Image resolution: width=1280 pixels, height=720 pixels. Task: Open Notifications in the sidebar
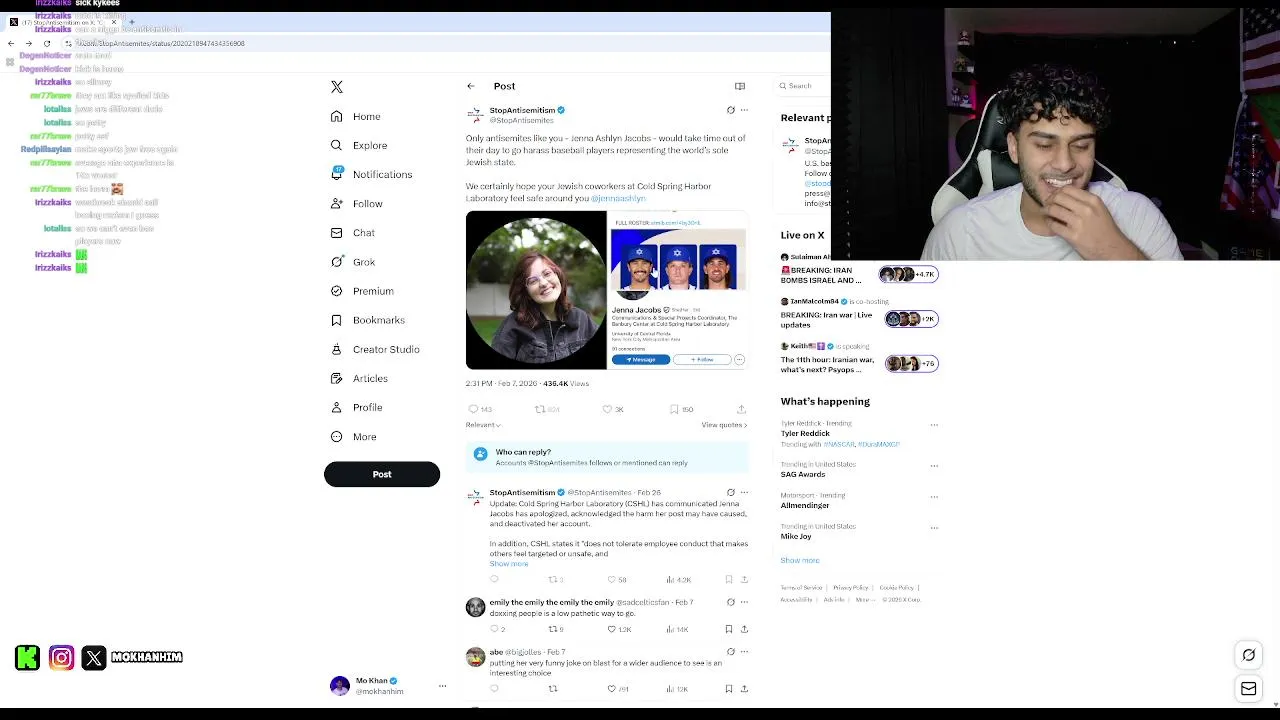(x=371, y=175)
